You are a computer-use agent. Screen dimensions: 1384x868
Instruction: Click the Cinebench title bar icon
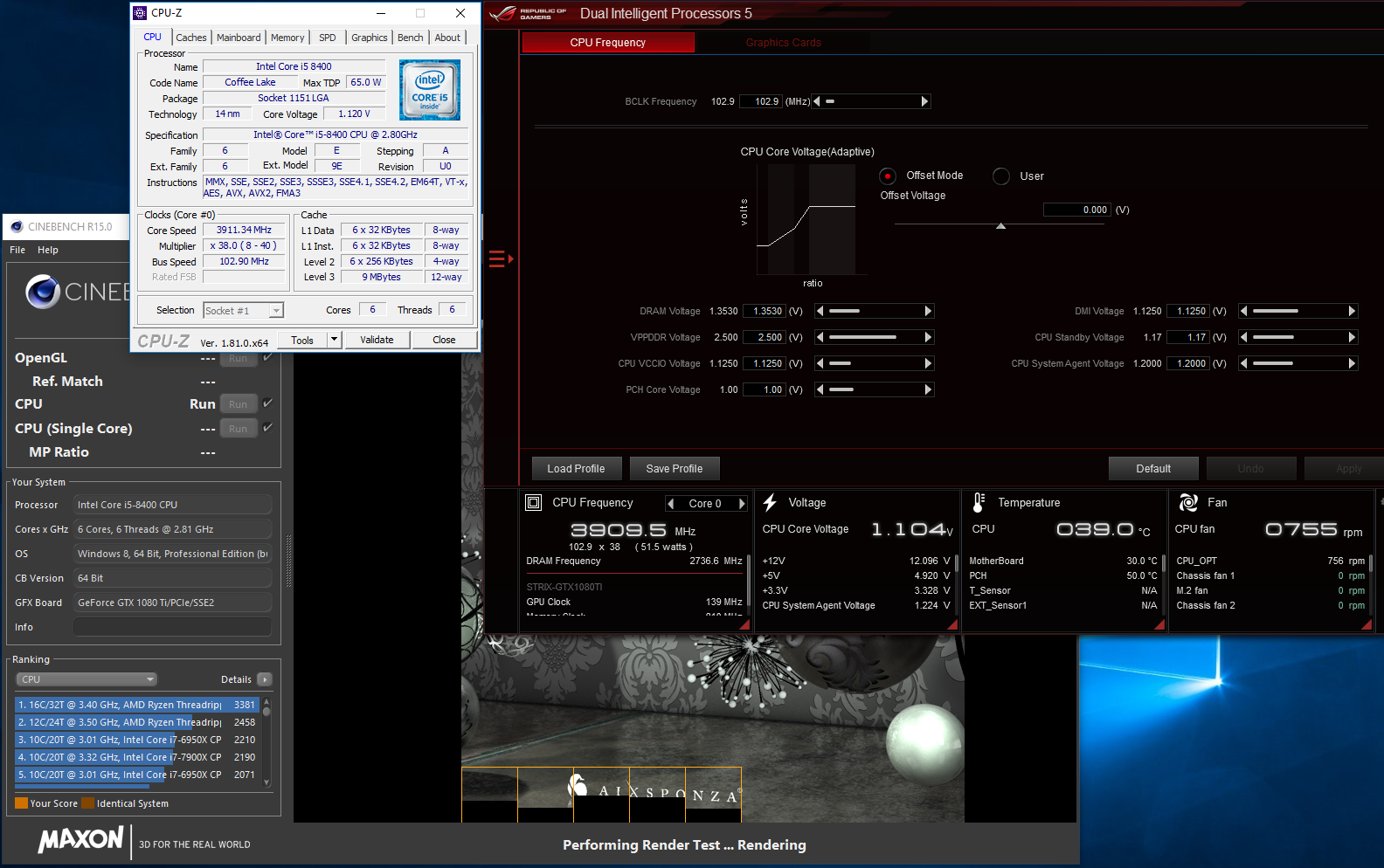17,226
